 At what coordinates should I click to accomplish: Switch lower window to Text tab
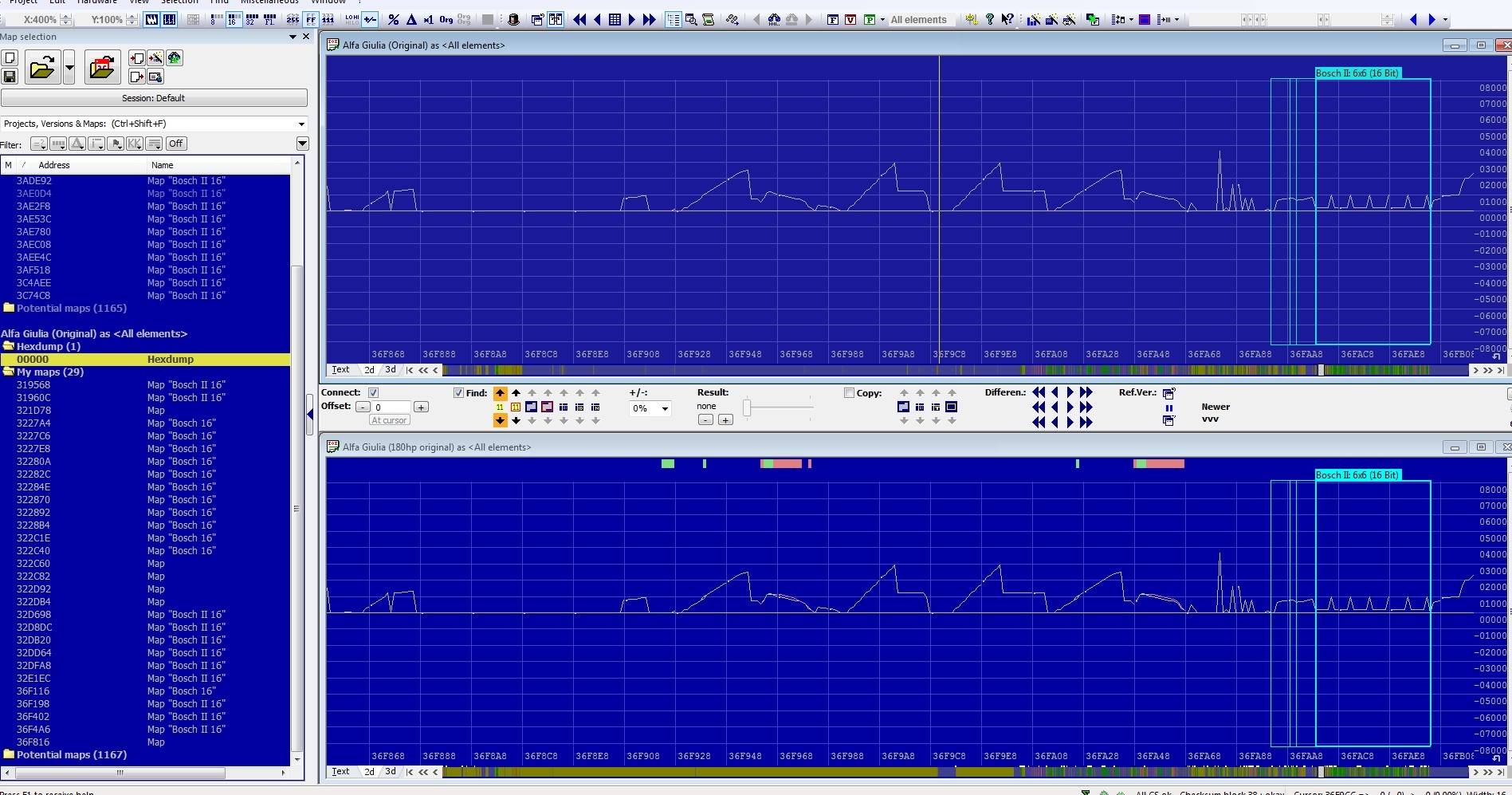coord(340,772)
